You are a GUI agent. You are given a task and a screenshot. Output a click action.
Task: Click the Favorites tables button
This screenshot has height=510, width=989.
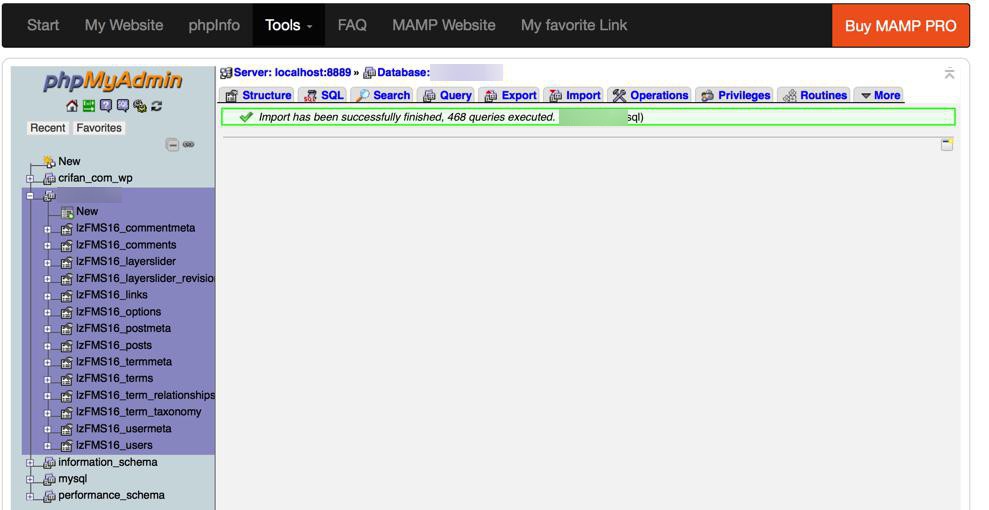click(99, 128)
